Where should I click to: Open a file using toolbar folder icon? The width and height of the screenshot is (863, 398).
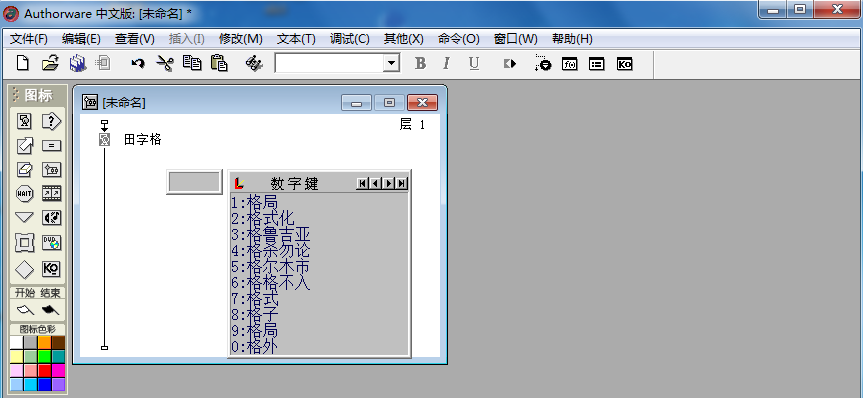point(50,63)
